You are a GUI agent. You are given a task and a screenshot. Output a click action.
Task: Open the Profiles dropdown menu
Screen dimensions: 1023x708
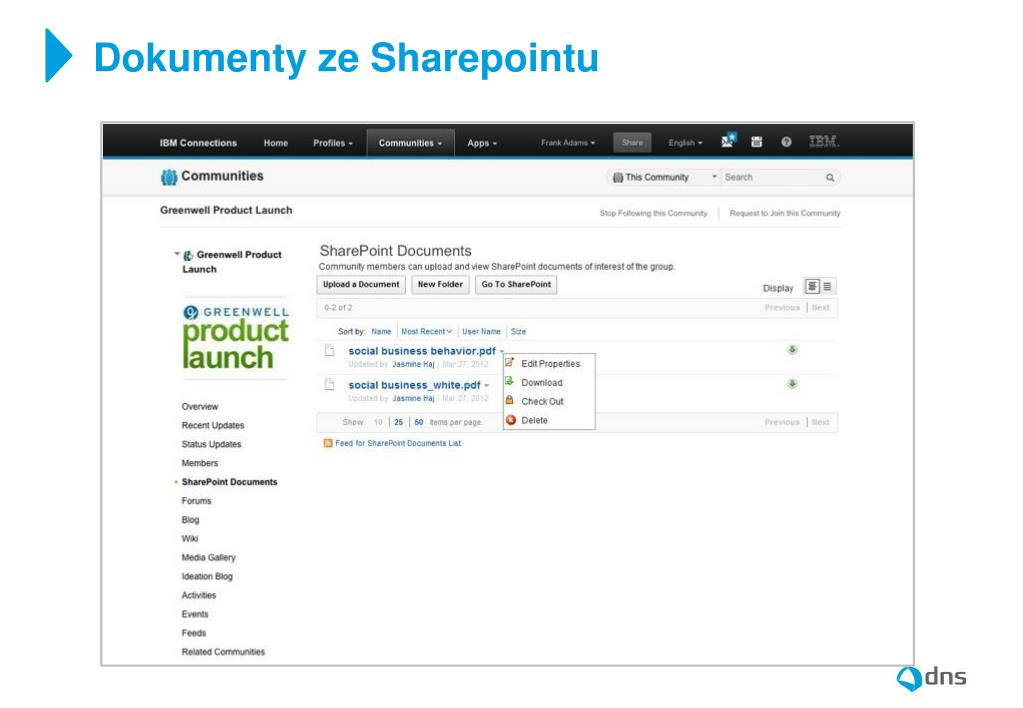click(333, 143)
